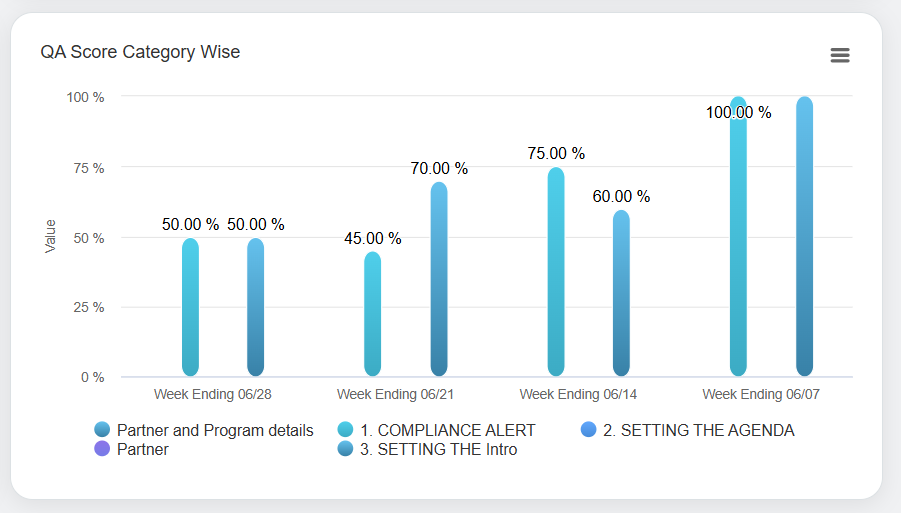Click the purple Partner legend marker
This screenshot has height=513, width=901.
(102, 450)
